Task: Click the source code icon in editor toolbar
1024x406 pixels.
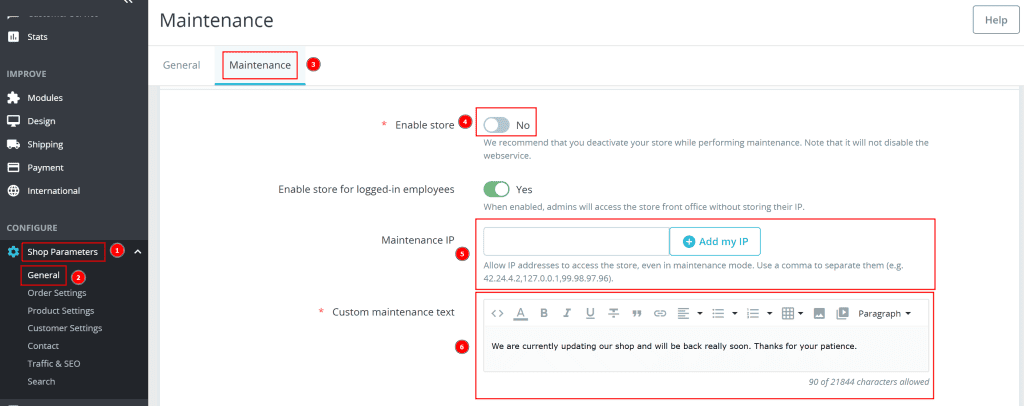Action: coord(497,313)
